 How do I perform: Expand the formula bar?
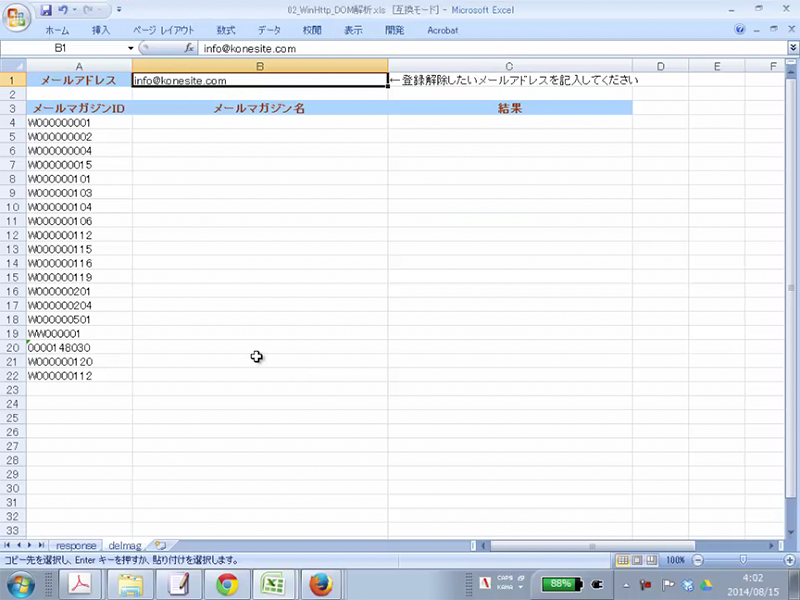click(x=792, y=48)
